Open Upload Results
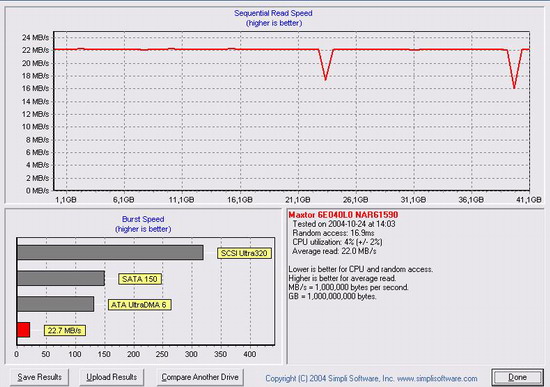The width and height of the screenshot is (550, 387). [x=112, y=377]
